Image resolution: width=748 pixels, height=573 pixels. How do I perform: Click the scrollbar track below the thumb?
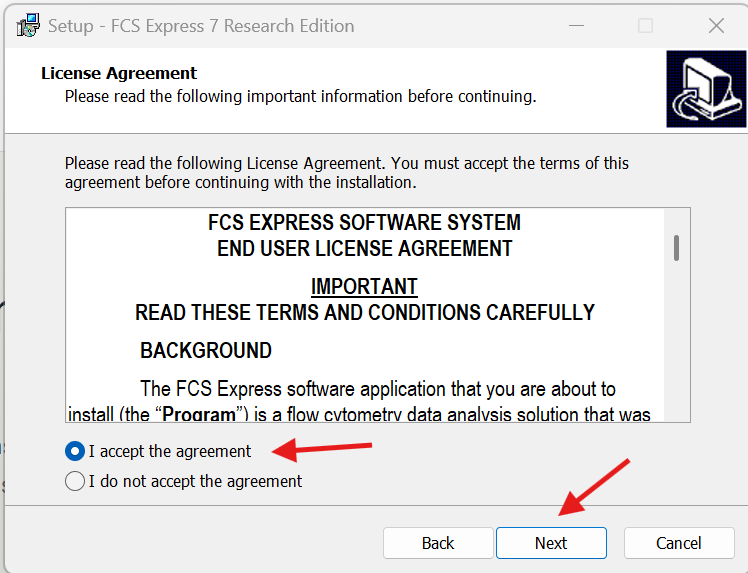(x=676, y=341)
